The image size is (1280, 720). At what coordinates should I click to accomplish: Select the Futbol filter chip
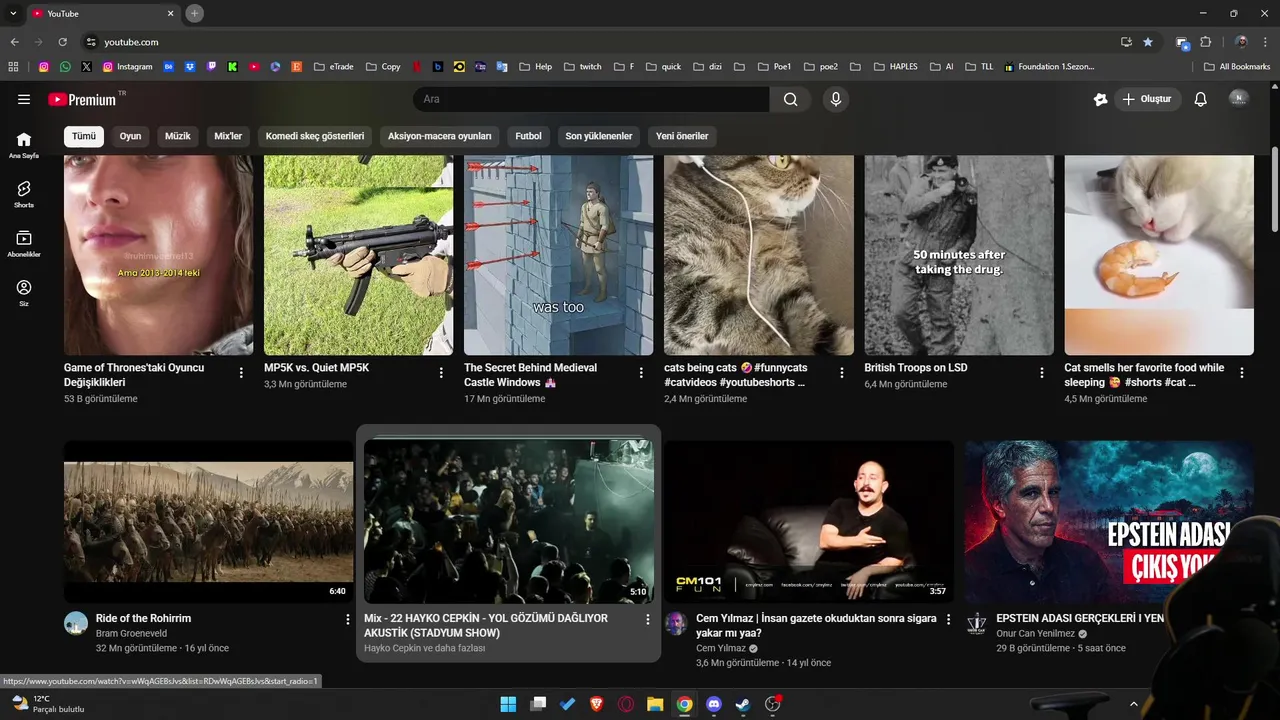(529, 136)
